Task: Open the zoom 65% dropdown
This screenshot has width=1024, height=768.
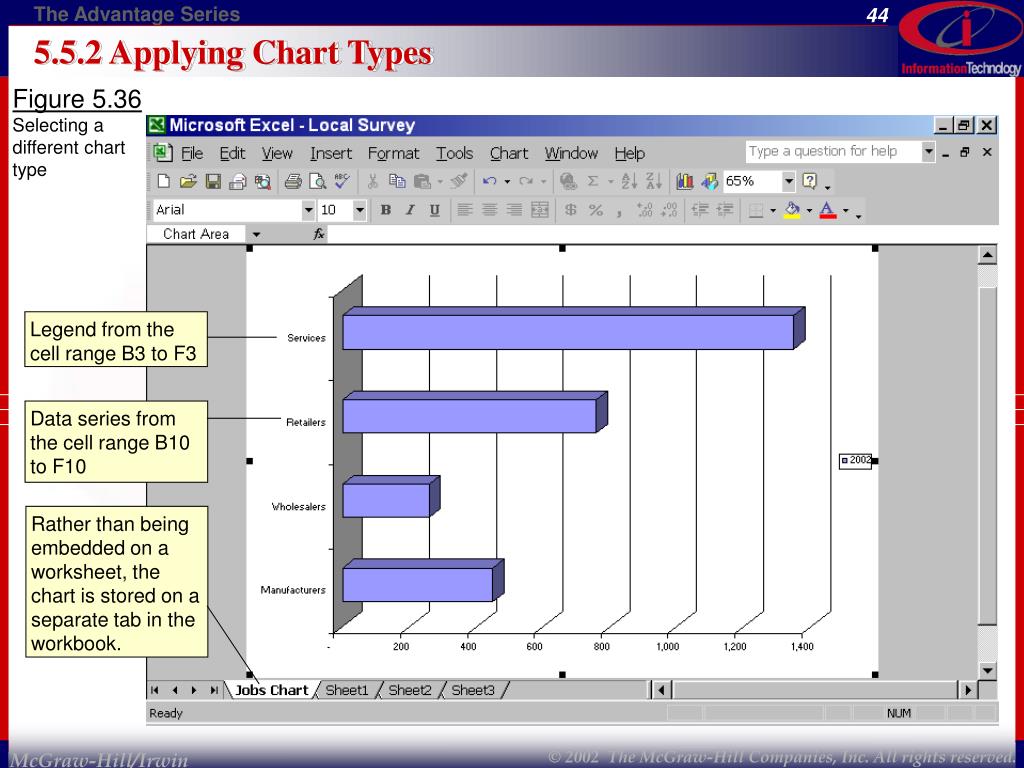Action: (x=789, y=182)
